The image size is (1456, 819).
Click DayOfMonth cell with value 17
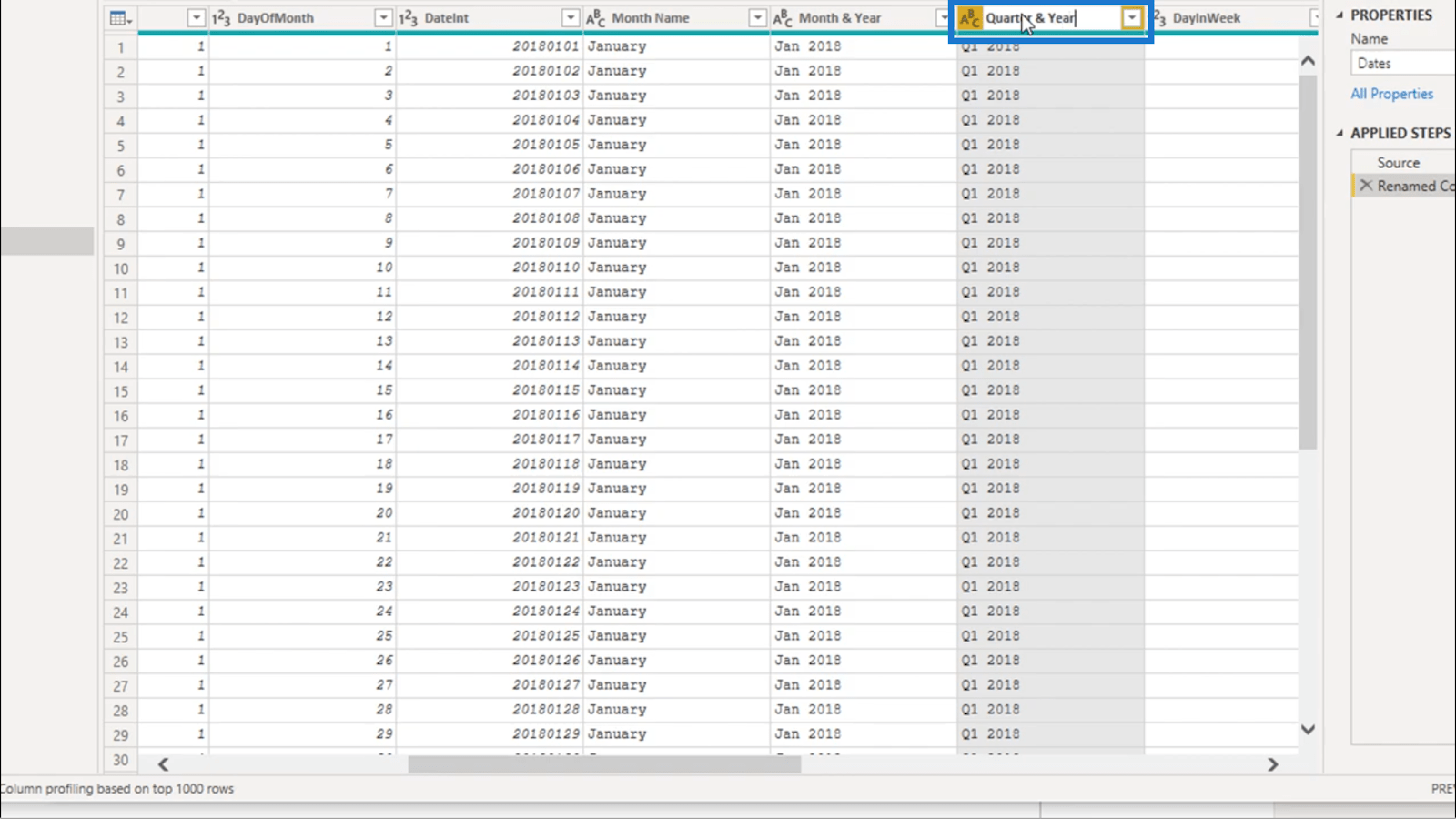pos(302,439)
